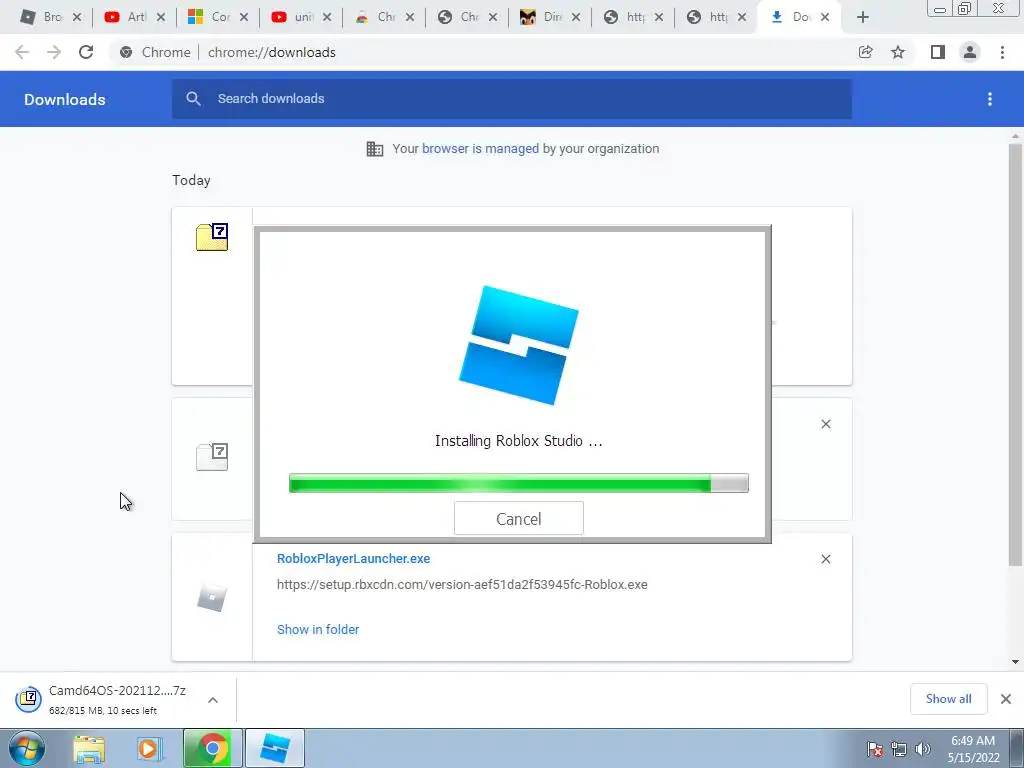Click the network tray icon

899,749
